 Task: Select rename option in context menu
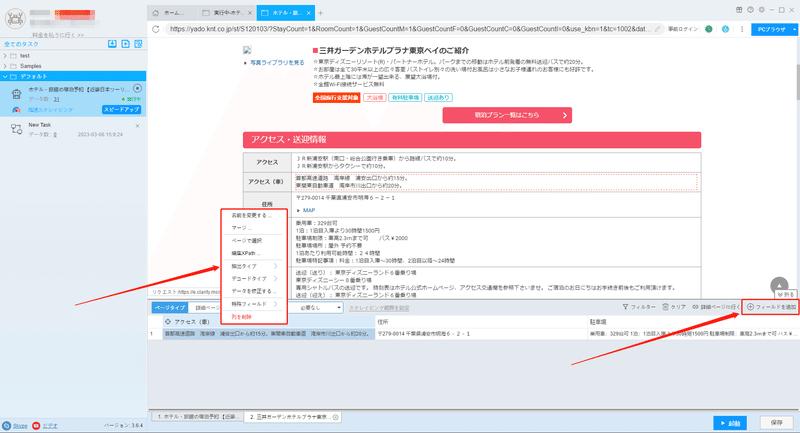[253, 215]
